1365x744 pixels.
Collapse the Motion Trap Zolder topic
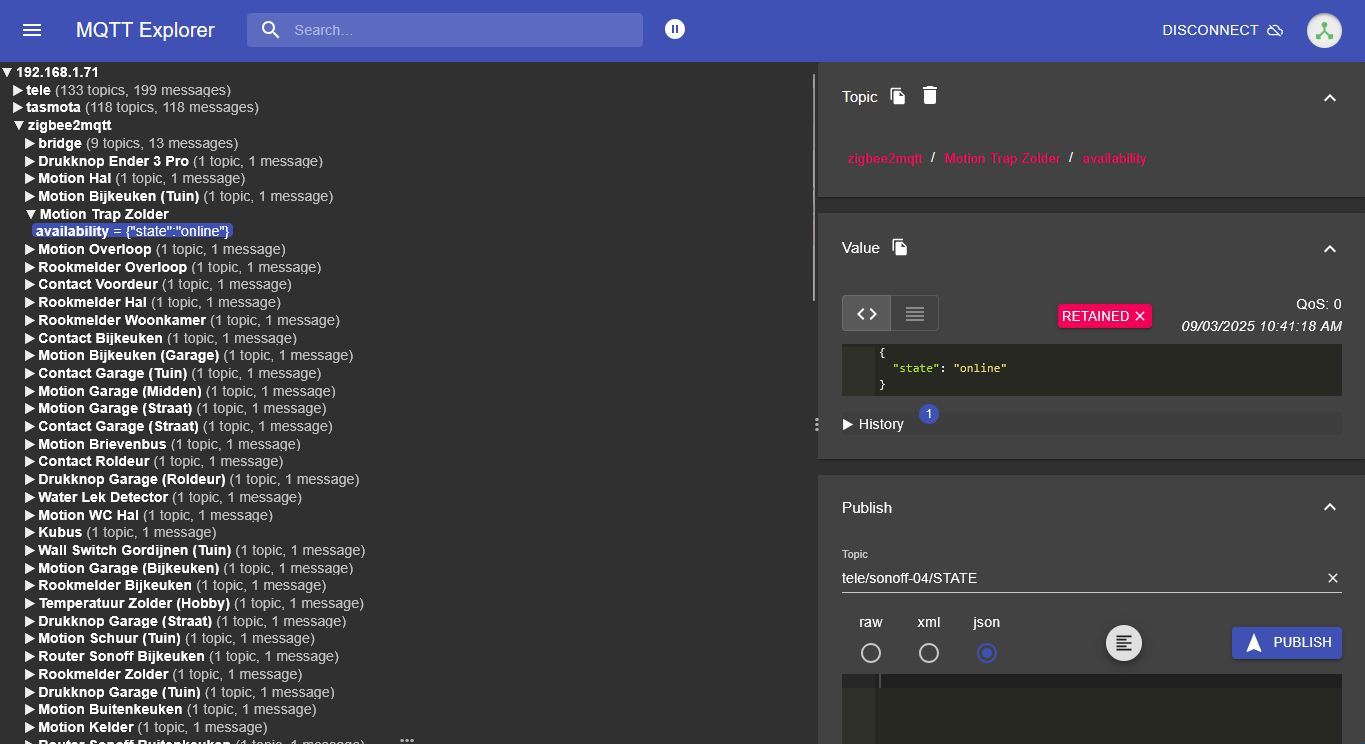tap(31, 214)
